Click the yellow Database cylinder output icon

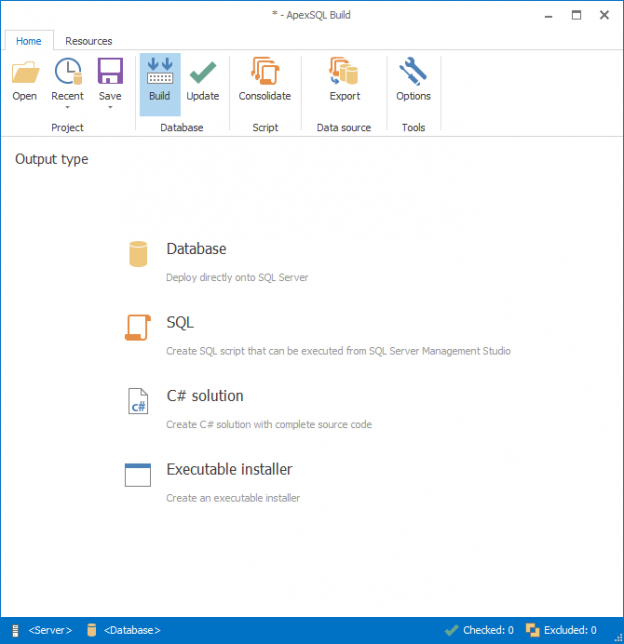[x=138, y=254]
